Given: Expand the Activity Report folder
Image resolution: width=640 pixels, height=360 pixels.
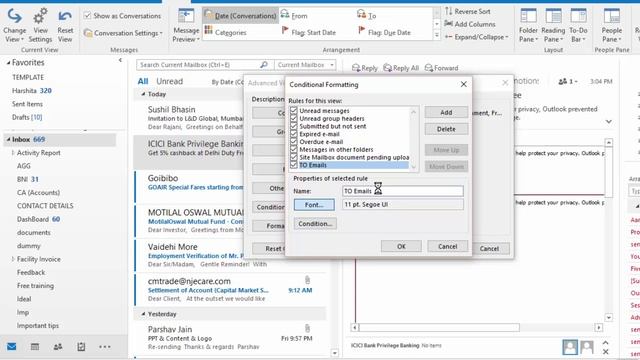Looking at the screenshot, I should tap(13, 153).
